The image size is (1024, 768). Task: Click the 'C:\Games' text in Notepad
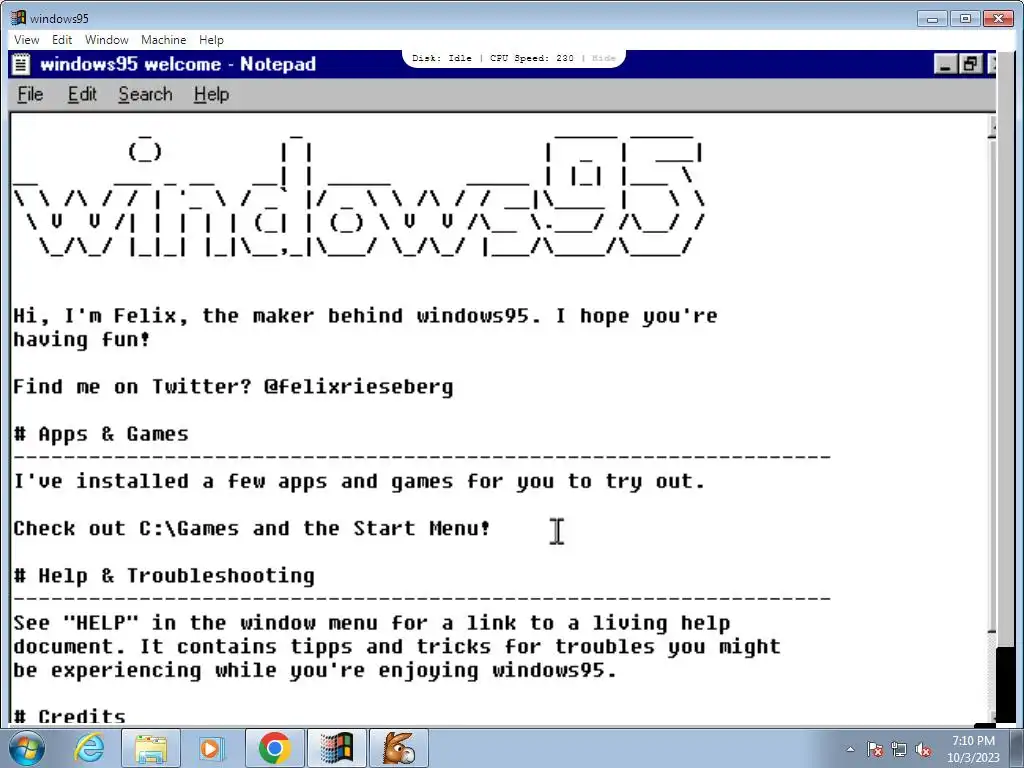point(189,528)
